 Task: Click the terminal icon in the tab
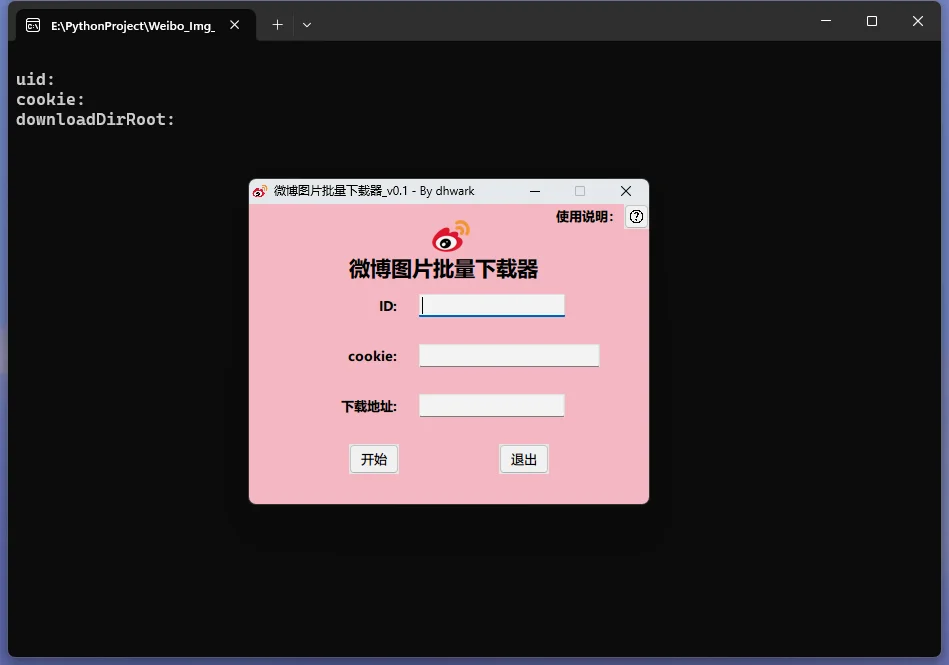coord(33,25)
